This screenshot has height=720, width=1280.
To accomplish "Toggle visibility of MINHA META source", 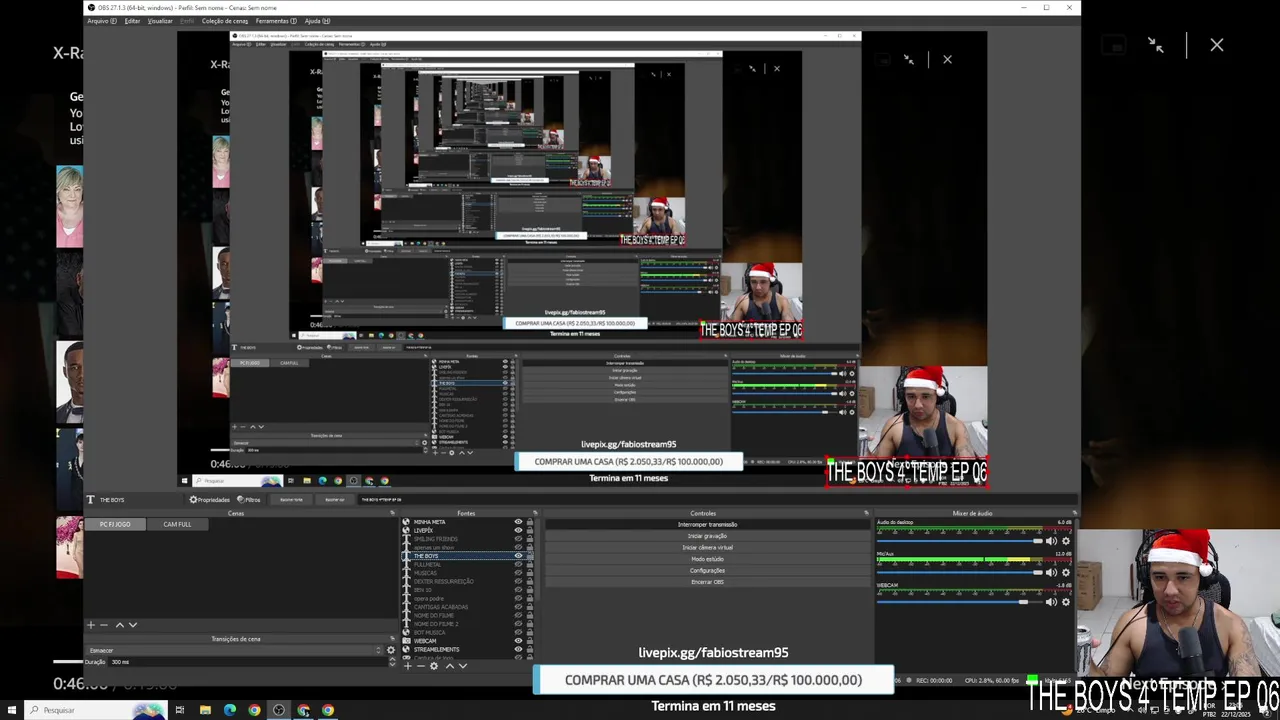I will pyautogui.click(x=518, y=522).
